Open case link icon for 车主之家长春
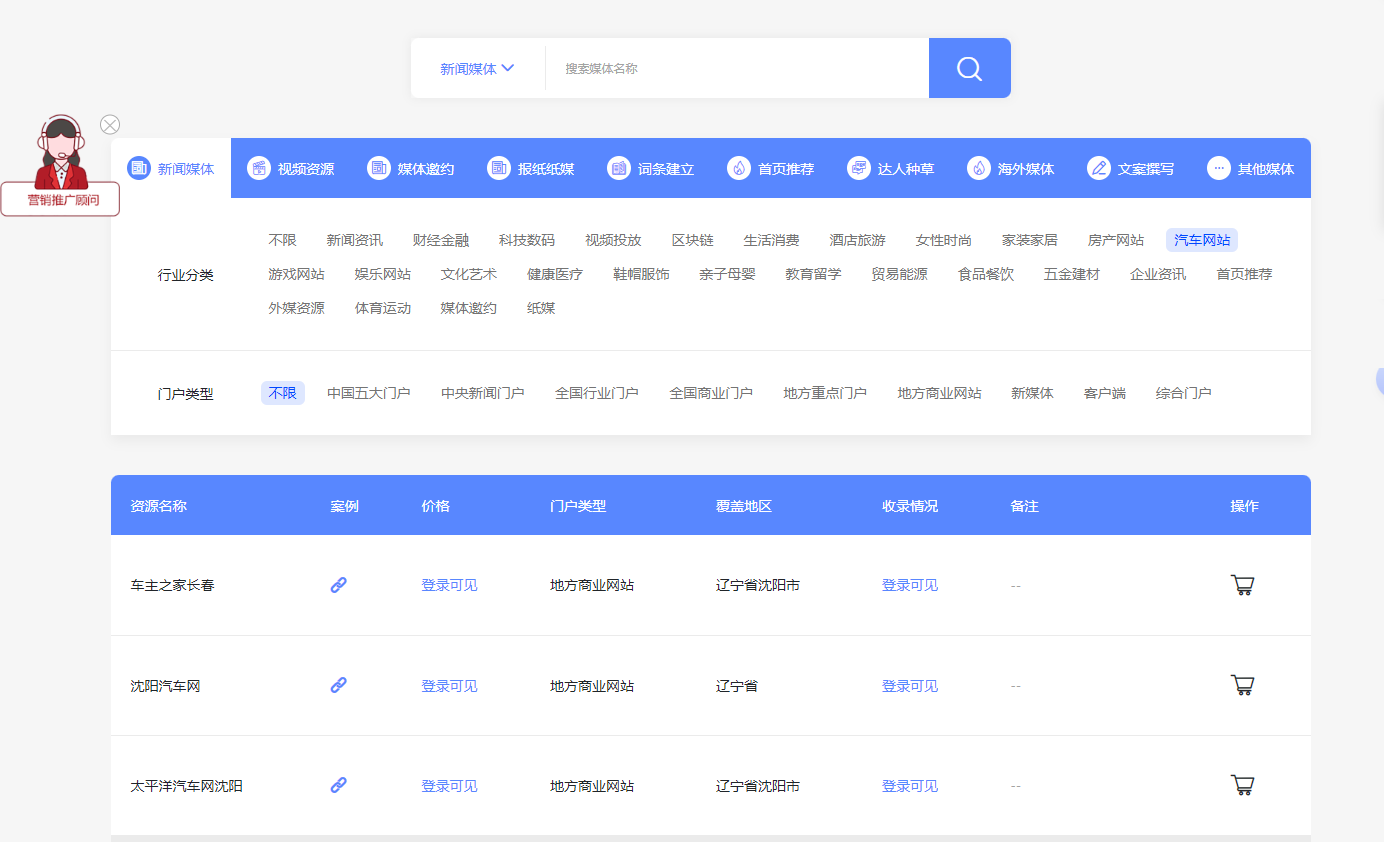Viewport: 1384px width, 842px height. [x=339, y=586]
